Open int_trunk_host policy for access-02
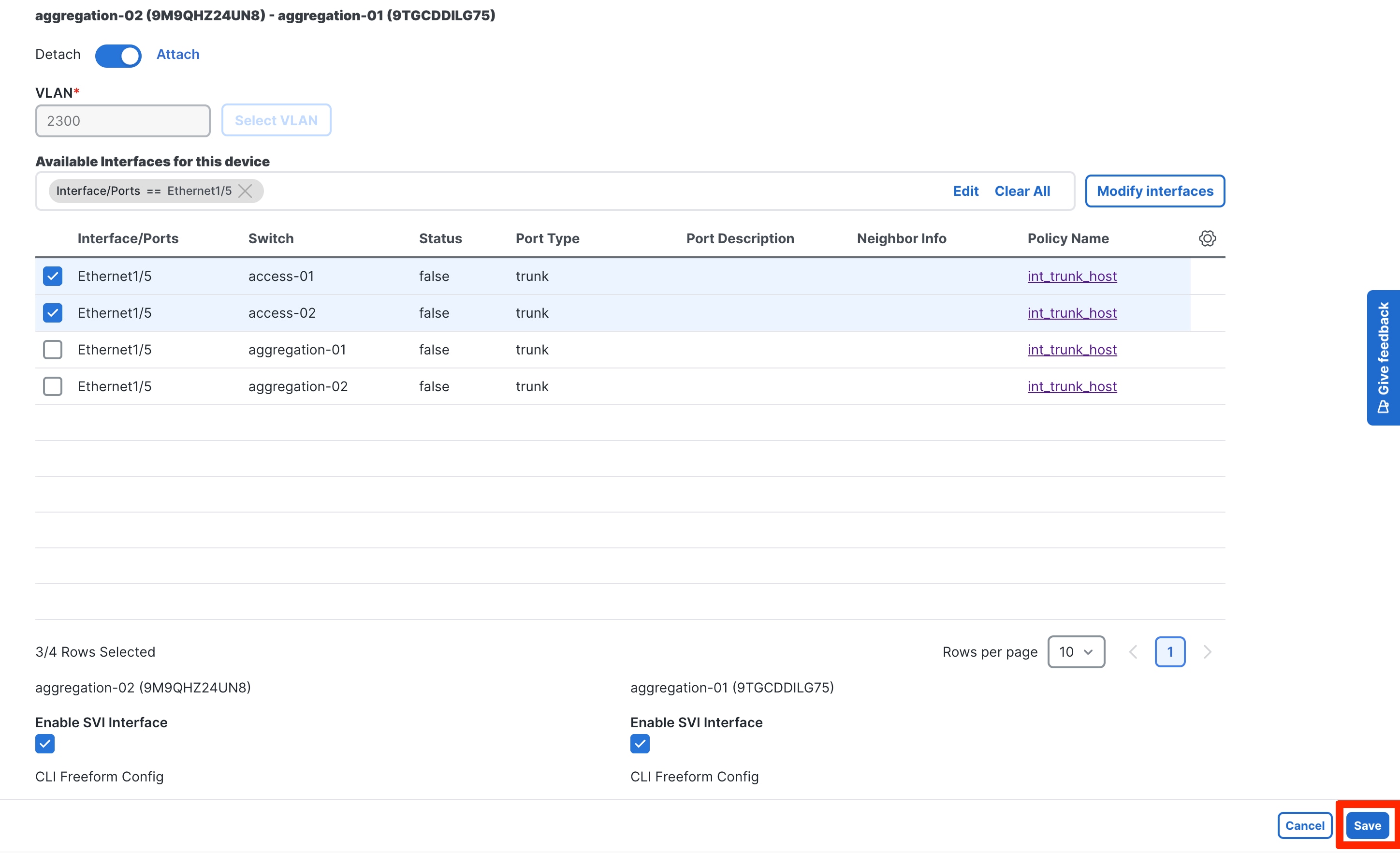This screenshot has height=853, width=1400. click(1072, 312)
